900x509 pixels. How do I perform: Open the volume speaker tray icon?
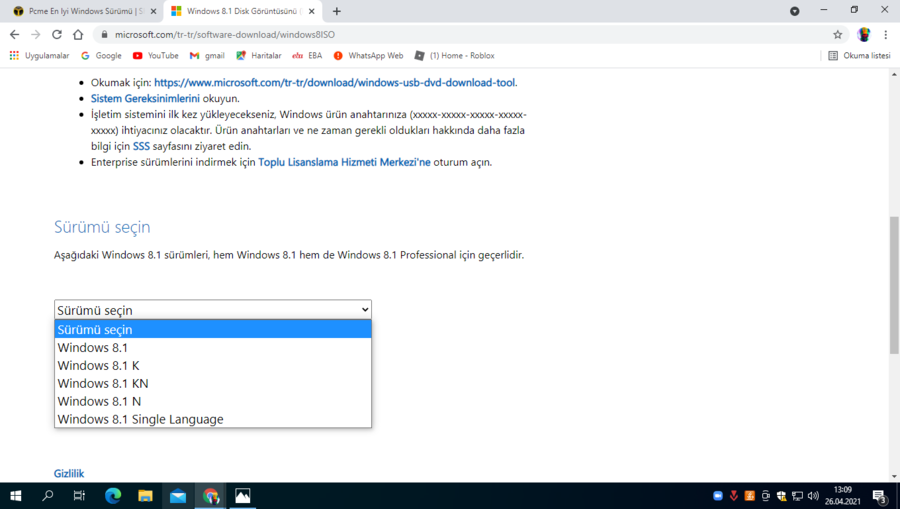click(x=813, y=496)
